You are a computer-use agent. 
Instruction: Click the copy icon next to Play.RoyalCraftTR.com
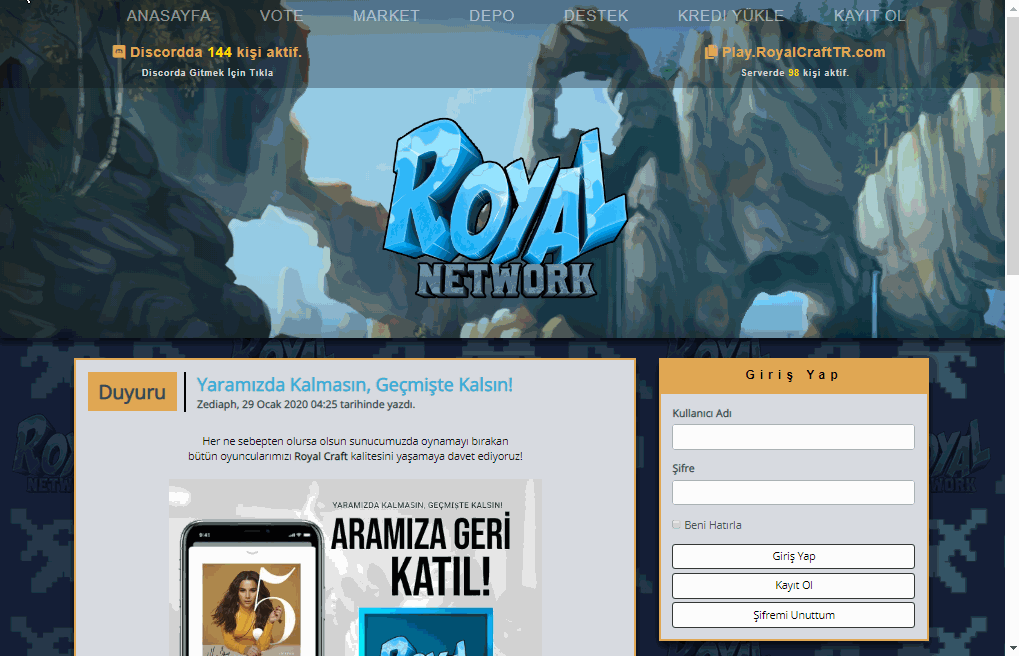711,52
